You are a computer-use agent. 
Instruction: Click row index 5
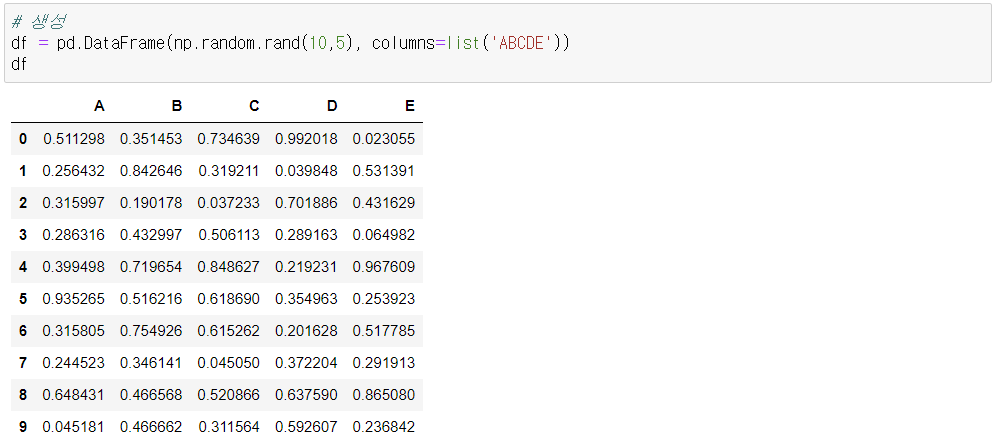coord(23,299)
